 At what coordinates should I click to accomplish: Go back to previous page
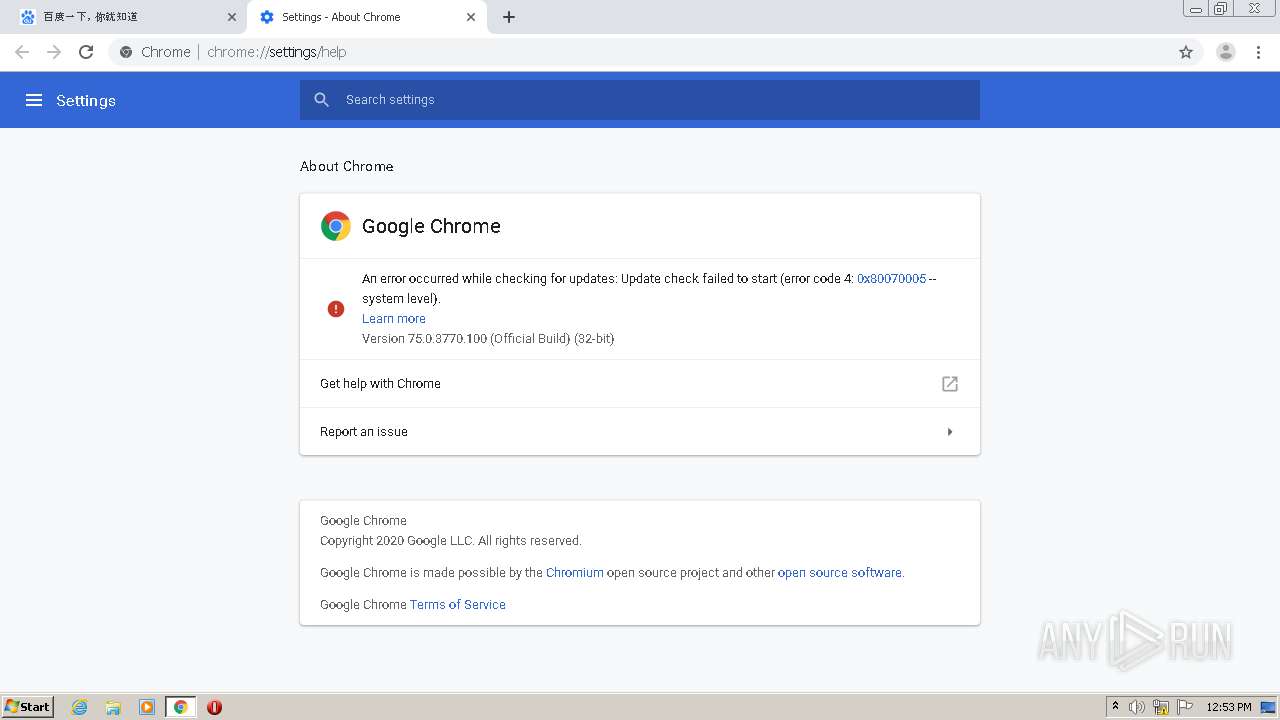pyautogui.click(x=22, y=52)
